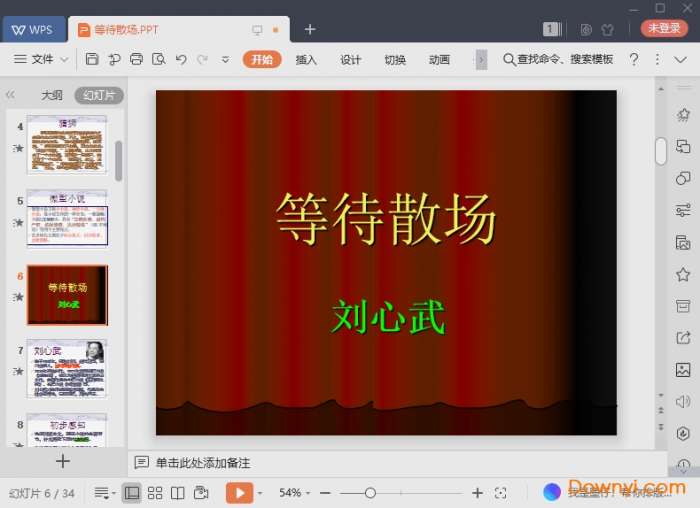
Task: Click the speaker audio icon in sidebar
Action: tap(683, 402)
